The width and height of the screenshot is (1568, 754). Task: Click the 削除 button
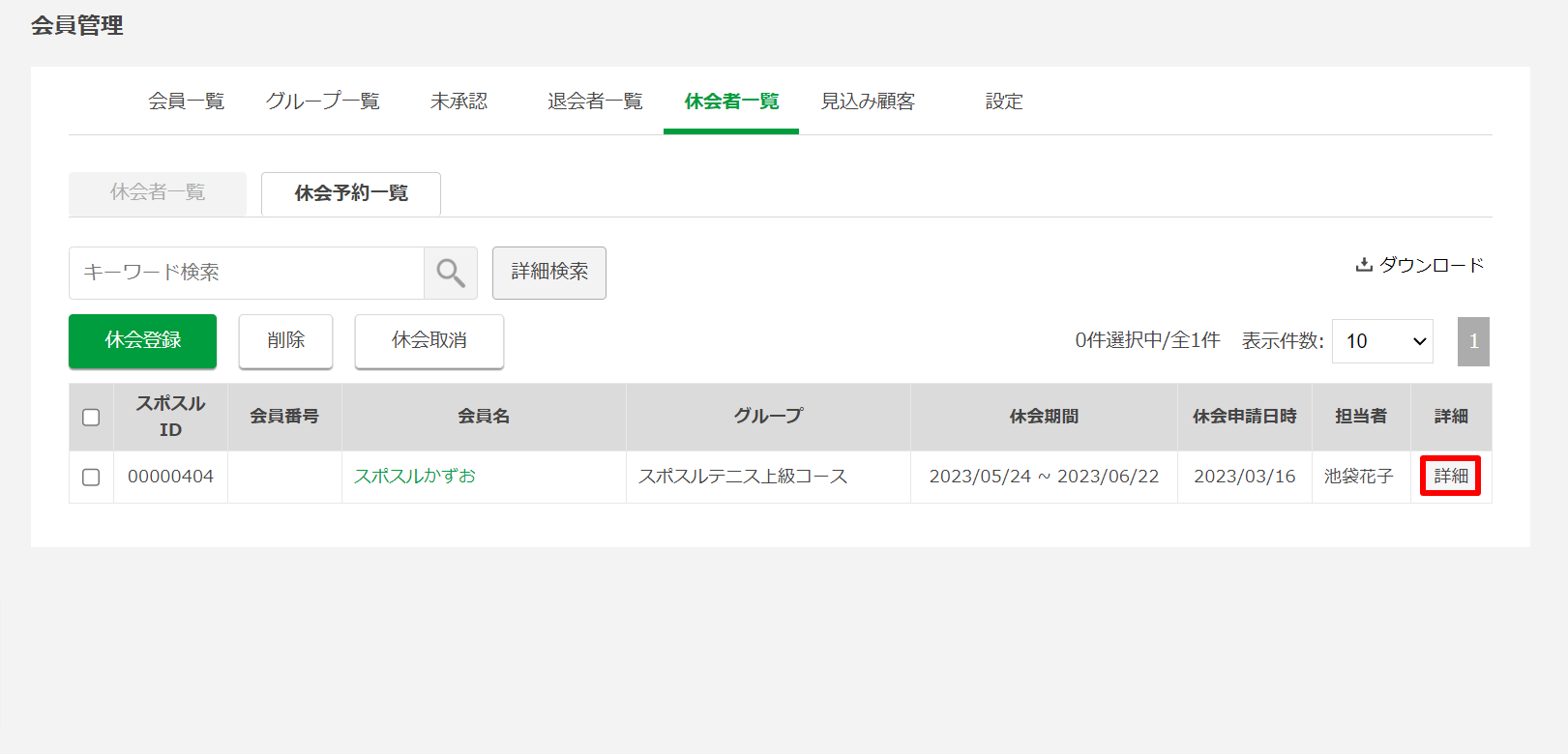click(285, 340)
